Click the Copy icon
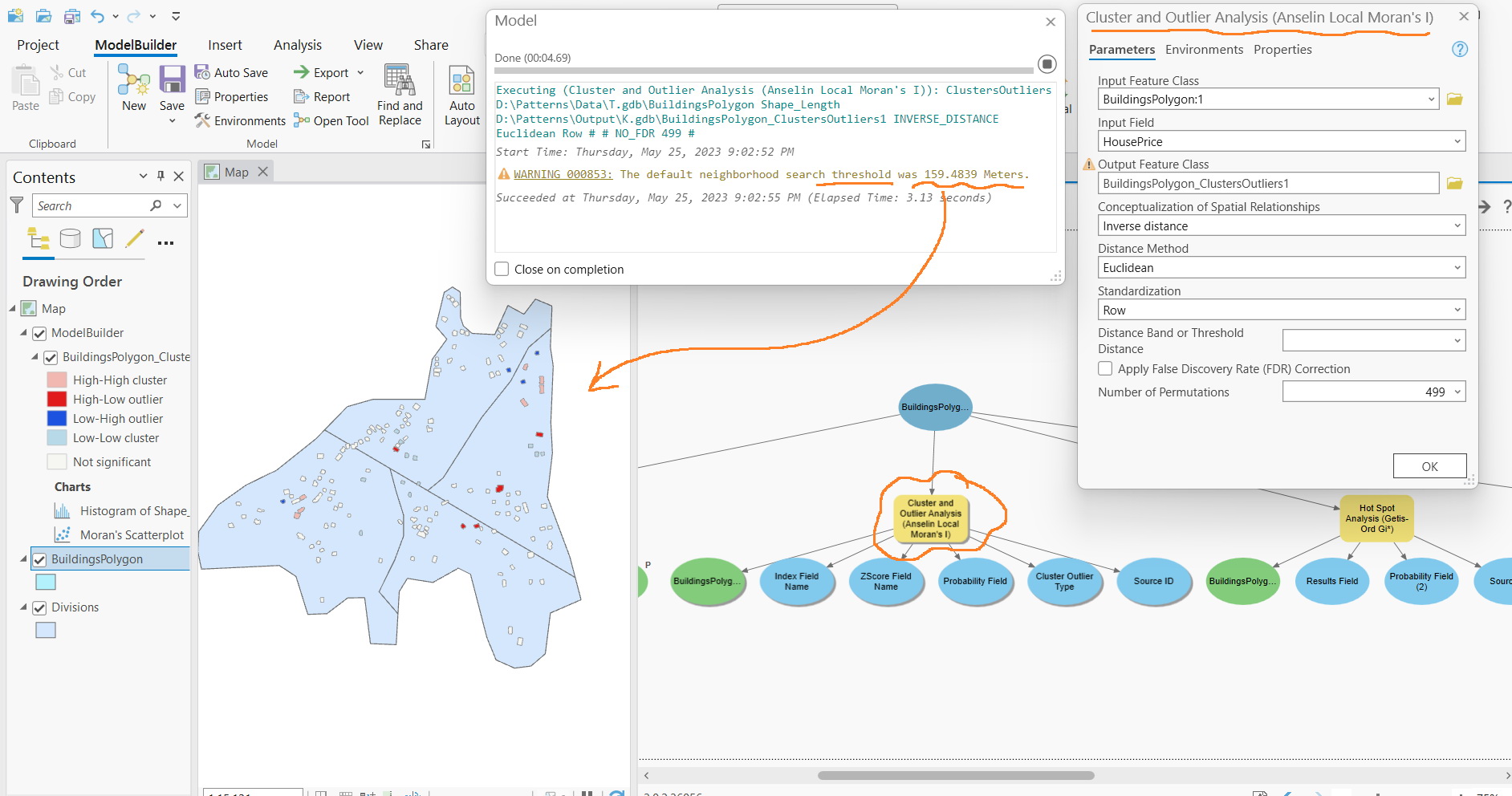 pyautogui.click(x=56, y=96)
